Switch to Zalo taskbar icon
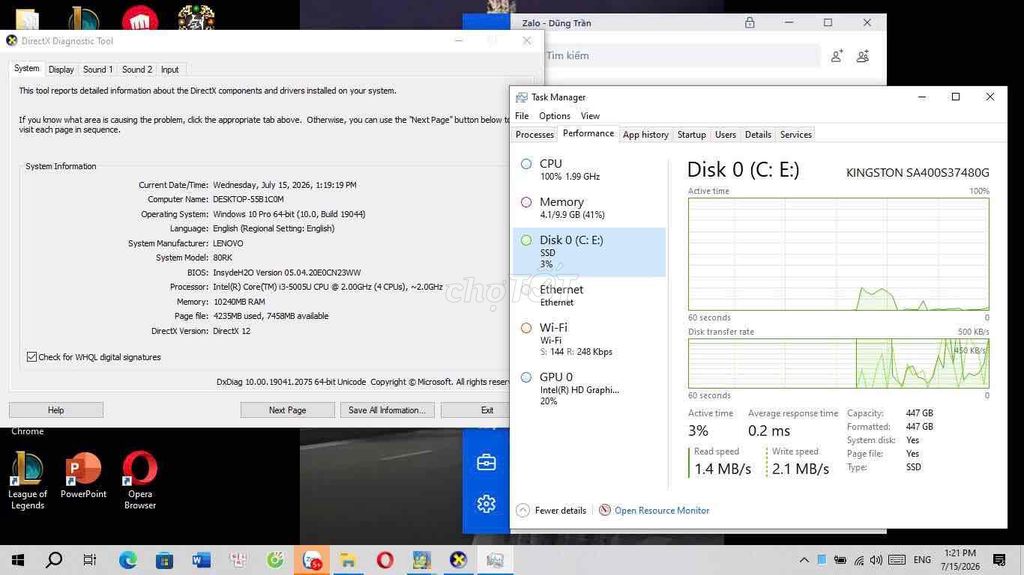1024x575 pixels. 312,560
